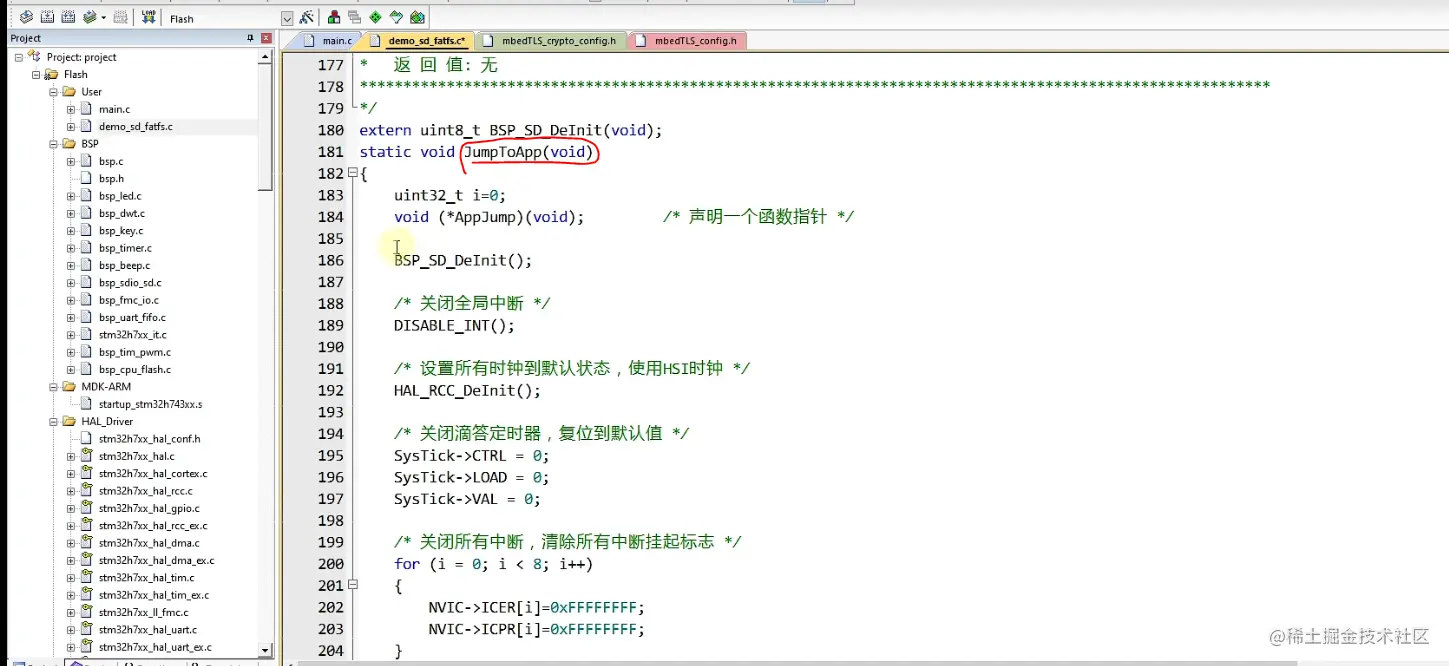Select main.c in the project tree
This screenshot has width=1449, height=666.
114,109
